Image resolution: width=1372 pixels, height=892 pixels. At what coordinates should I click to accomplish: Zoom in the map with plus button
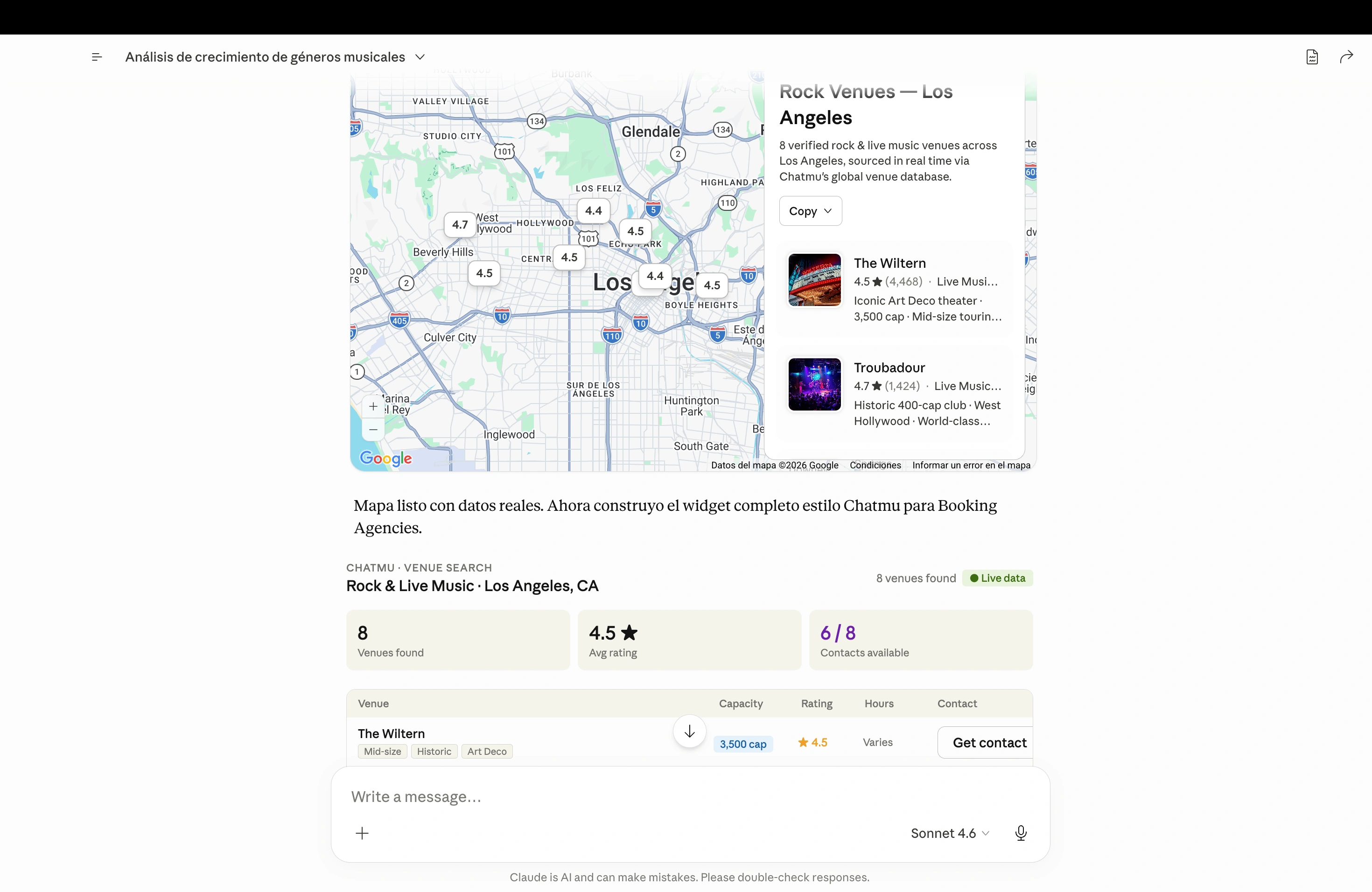tap(373, 406)
